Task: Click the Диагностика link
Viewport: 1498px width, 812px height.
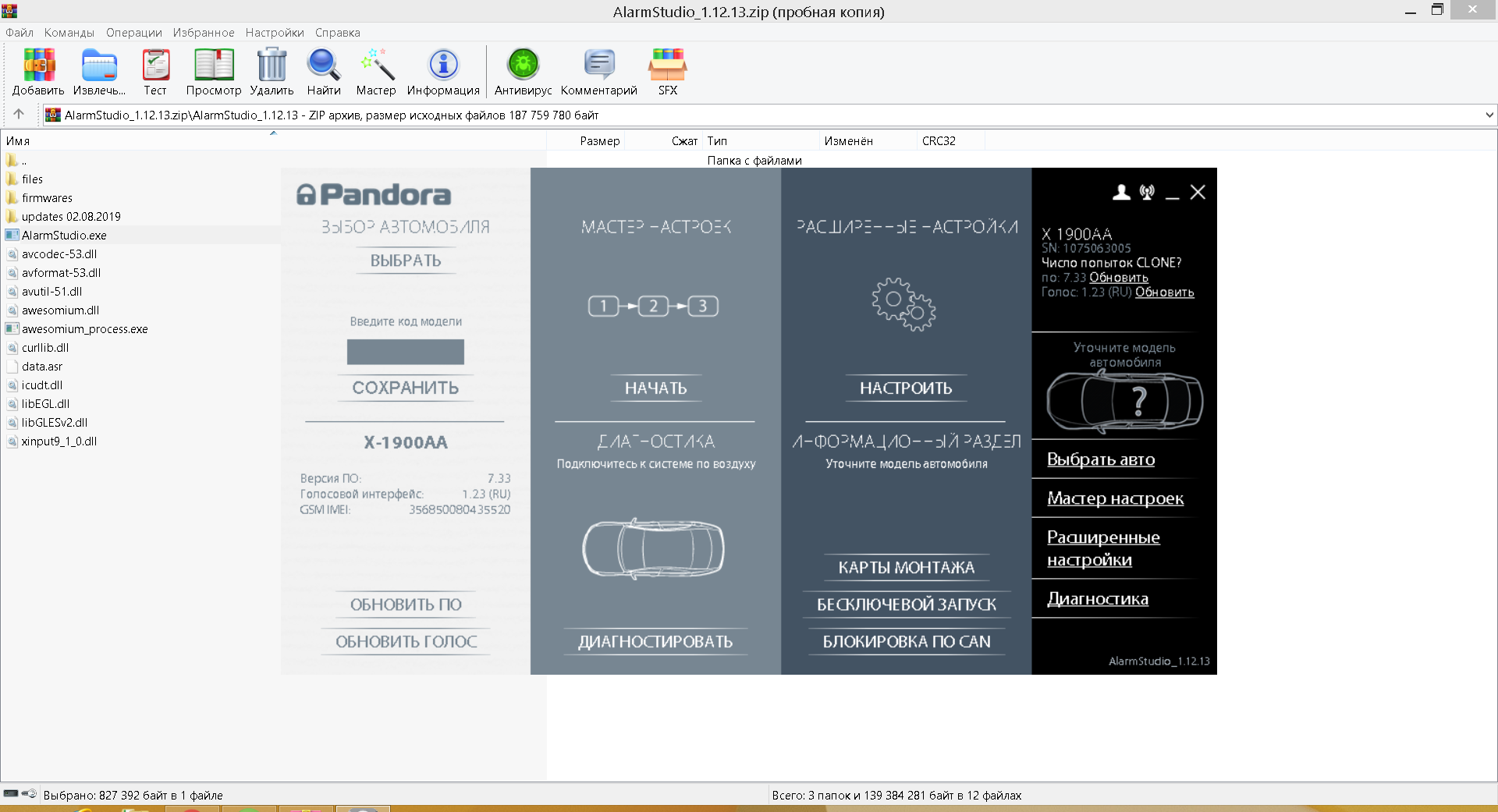Action: tap(1097, 599)
